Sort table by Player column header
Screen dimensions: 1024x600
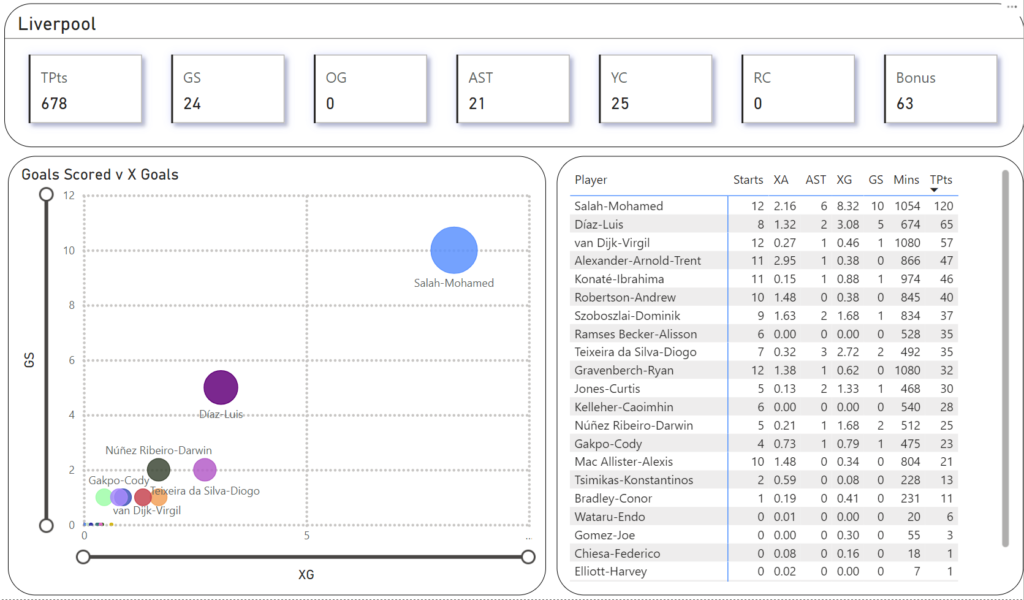coord(590,181)
